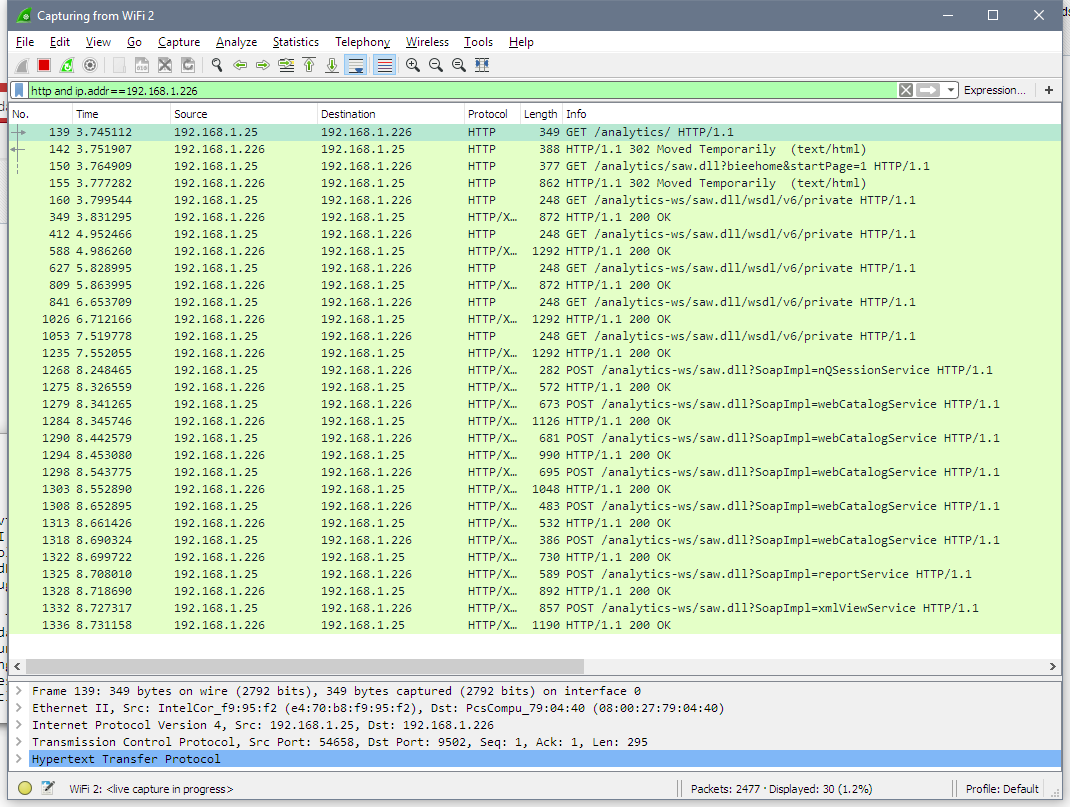Open the display filter bookmark menu

[x=19, y=90]
